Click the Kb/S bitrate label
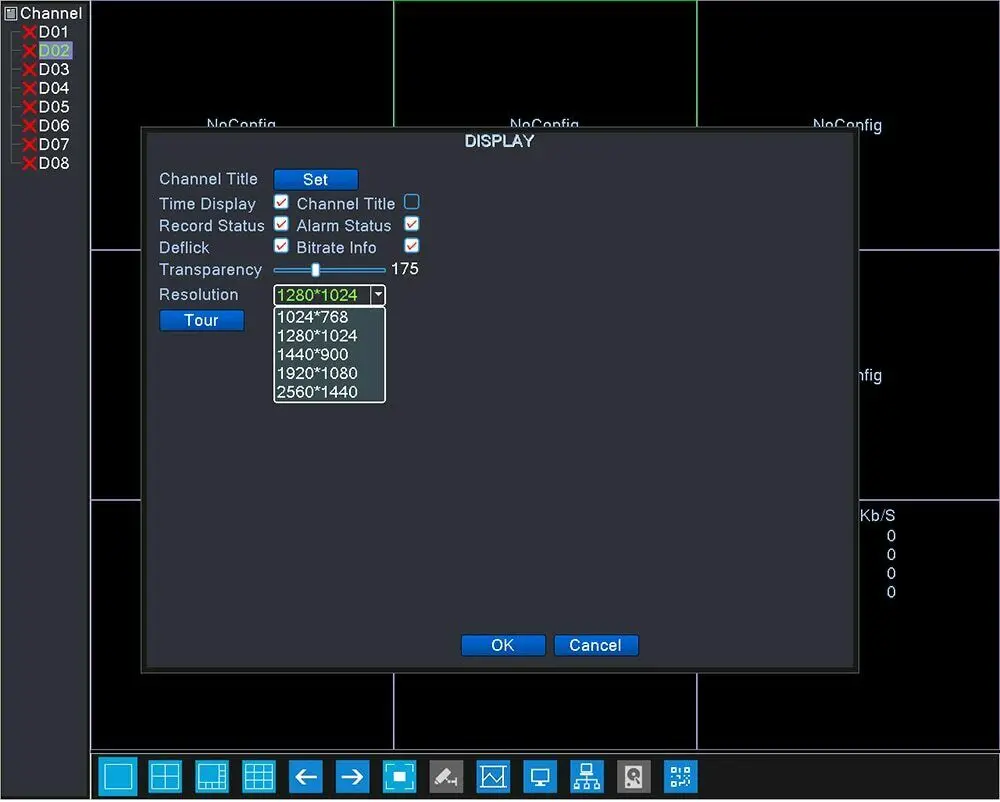The height and width of the screenshot is (802, 1000). pos(878,516)
